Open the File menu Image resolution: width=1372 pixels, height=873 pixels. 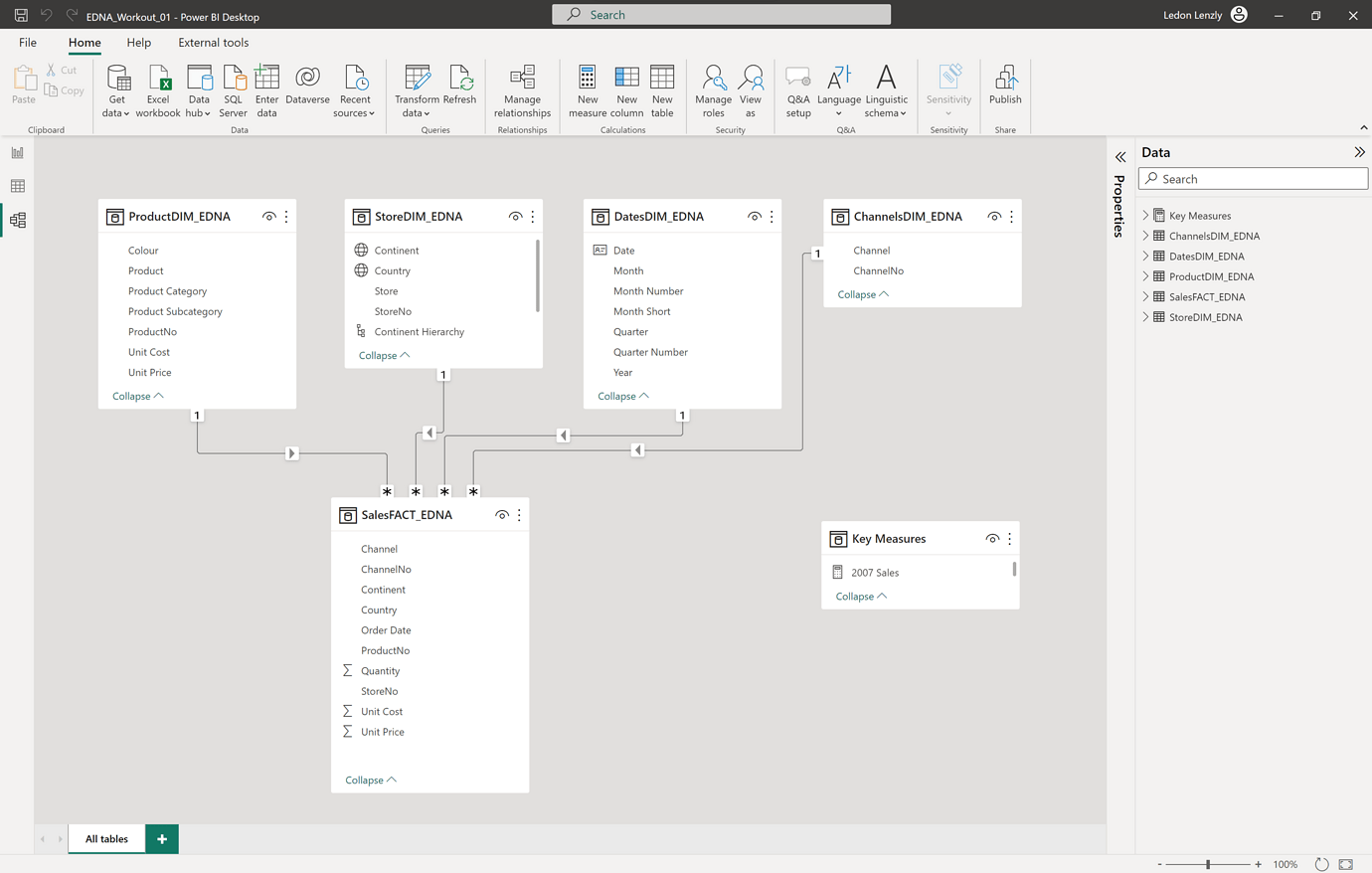click(27, 43)
